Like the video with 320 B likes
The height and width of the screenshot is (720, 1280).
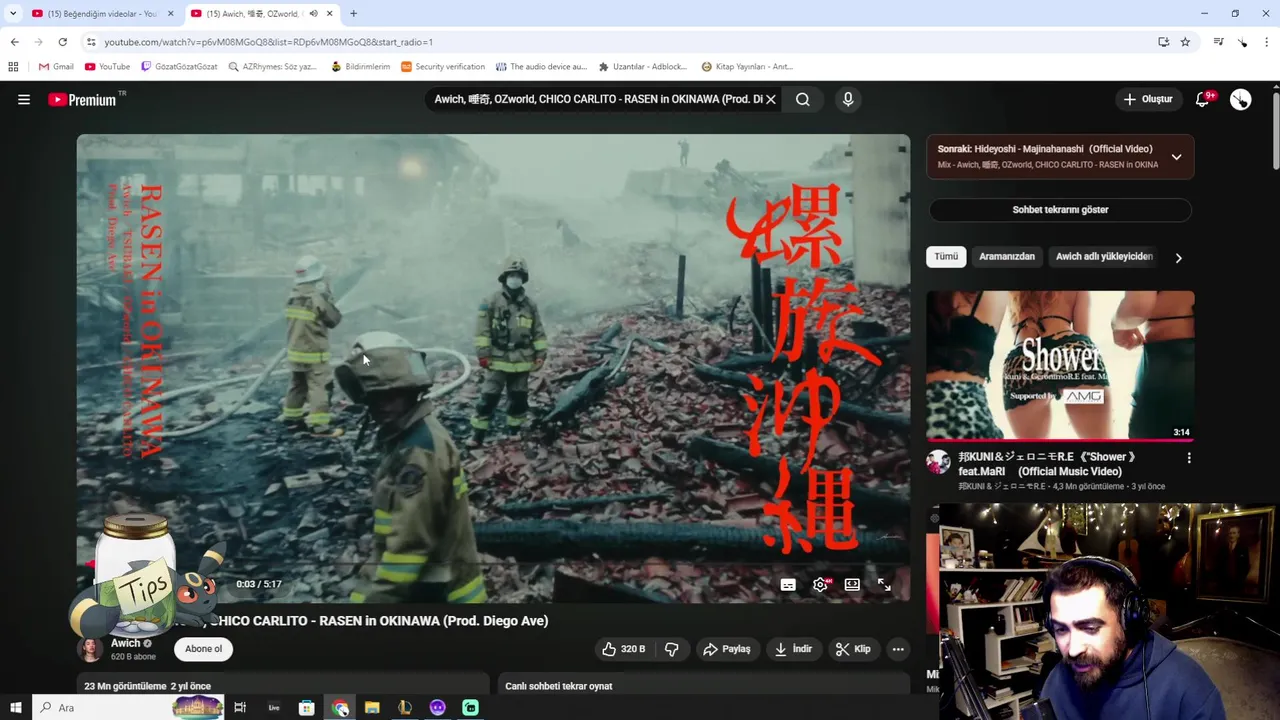tap(623, 649)
